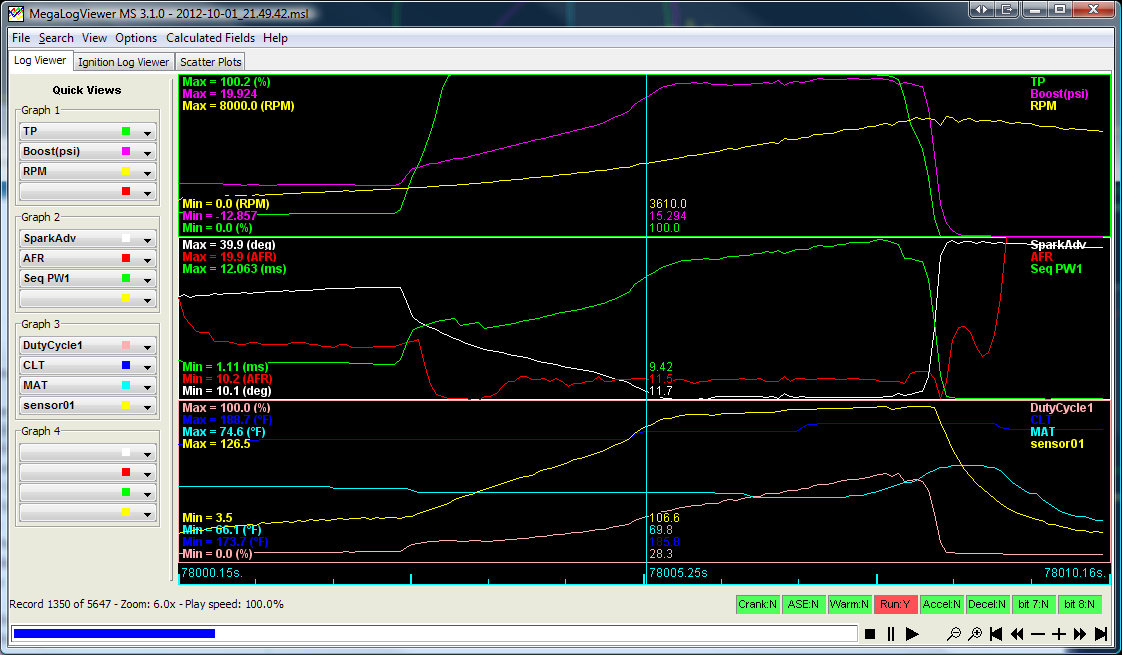
Task: Switch to the Log Viewer tab
Action: tap(40, 61)
